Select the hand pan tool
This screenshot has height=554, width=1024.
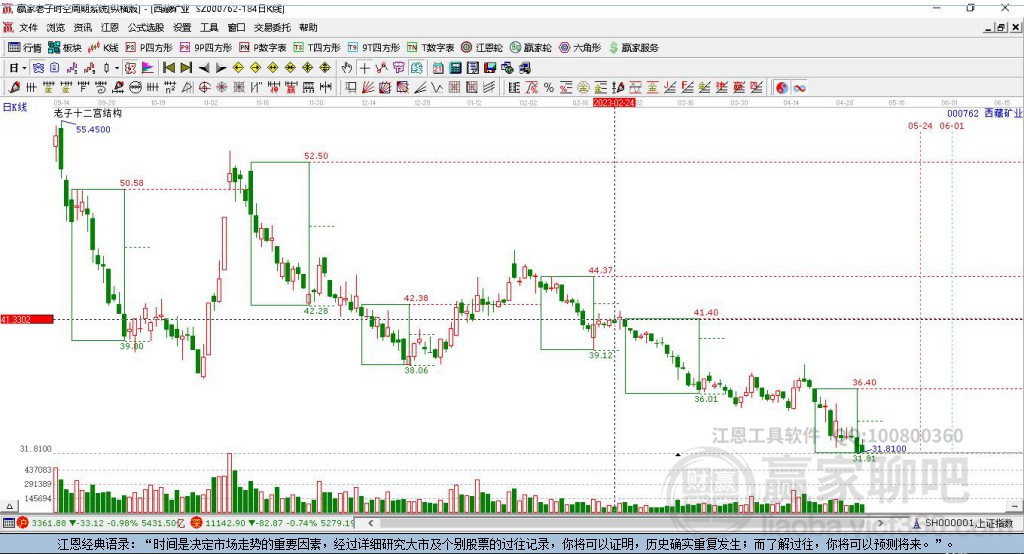coord(346,68)
